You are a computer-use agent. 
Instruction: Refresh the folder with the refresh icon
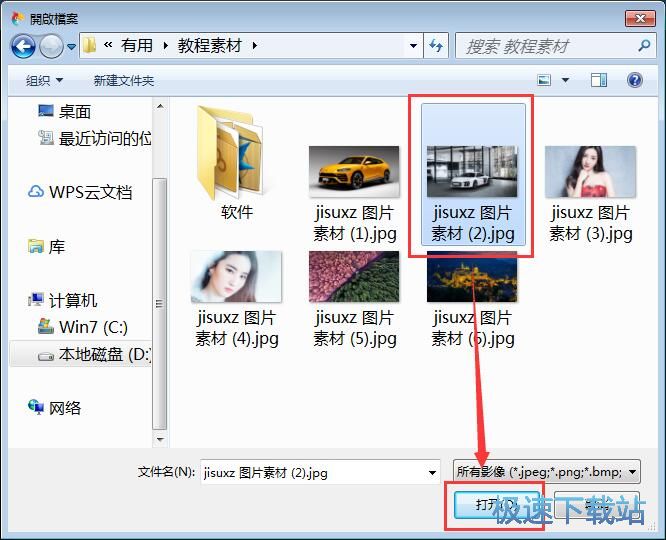[436, 45]
